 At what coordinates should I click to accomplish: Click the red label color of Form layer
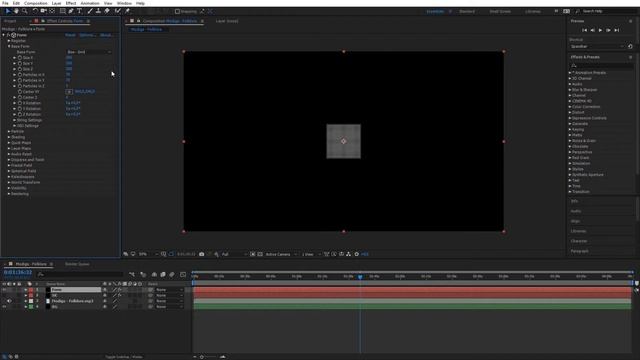pyautogui.click(x=31, y=290)
